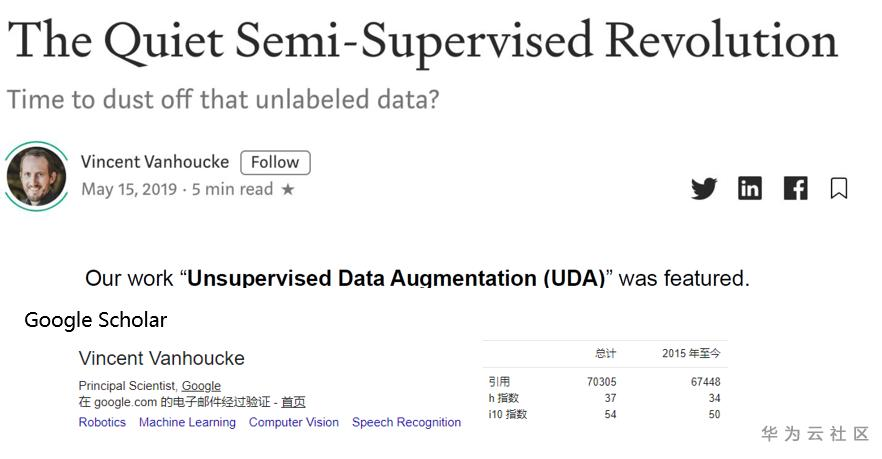Click the article title heading

pyautogui.click(x=422, y=40)
